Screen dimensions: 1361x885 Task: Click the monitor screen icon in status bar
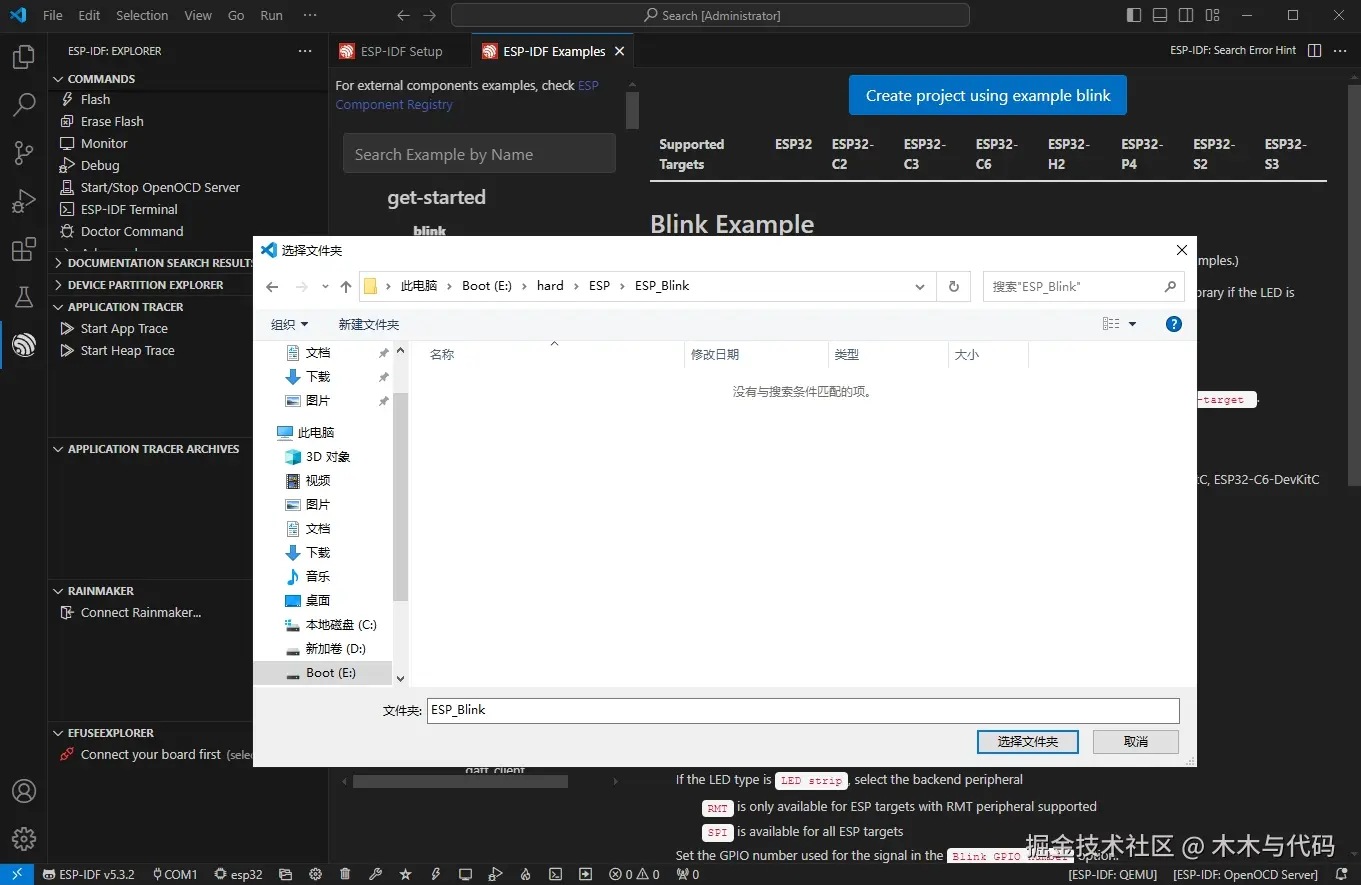[x=465, y=874]
